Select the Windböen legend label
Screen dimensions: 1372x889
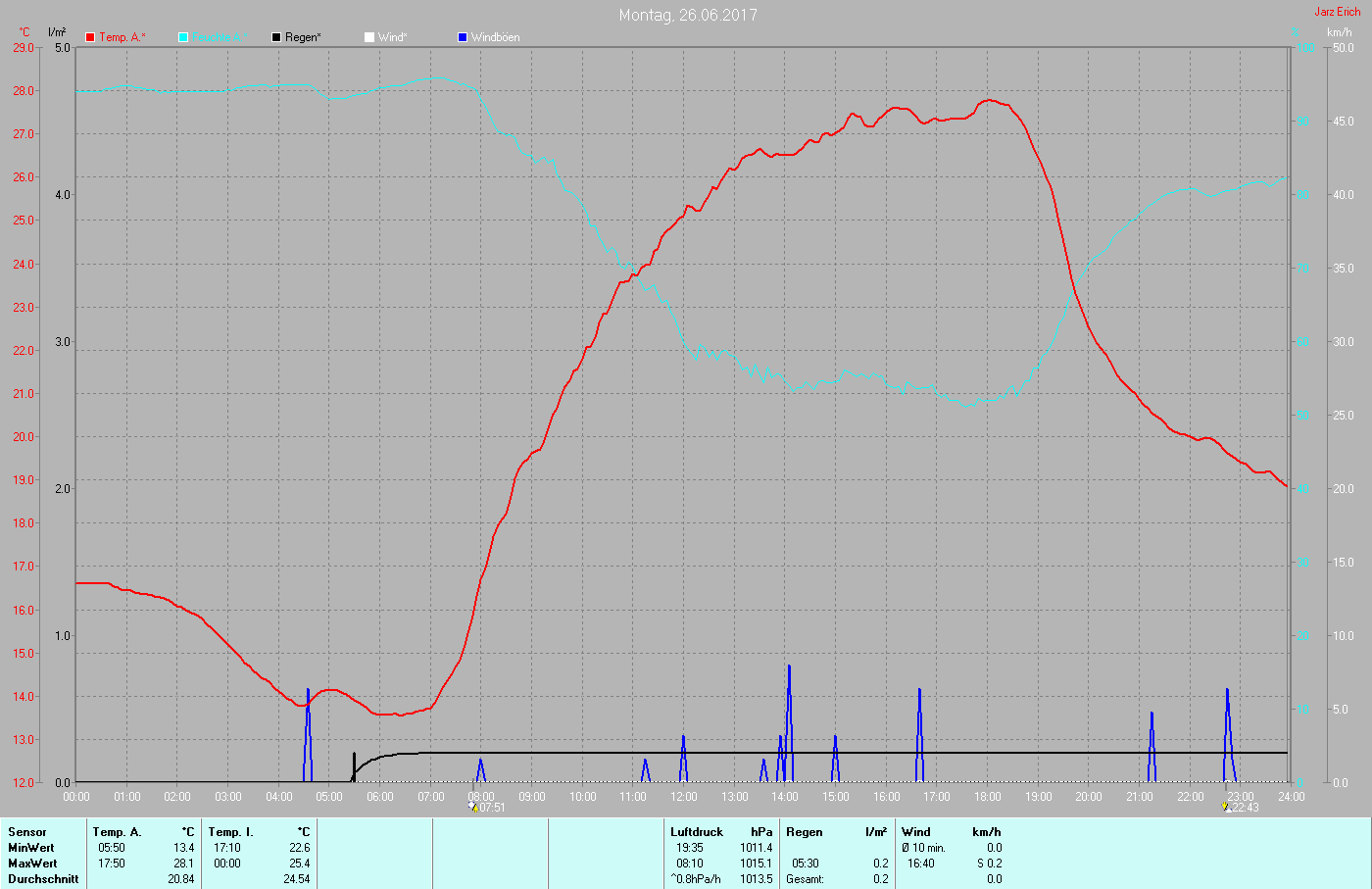(495, 37)
